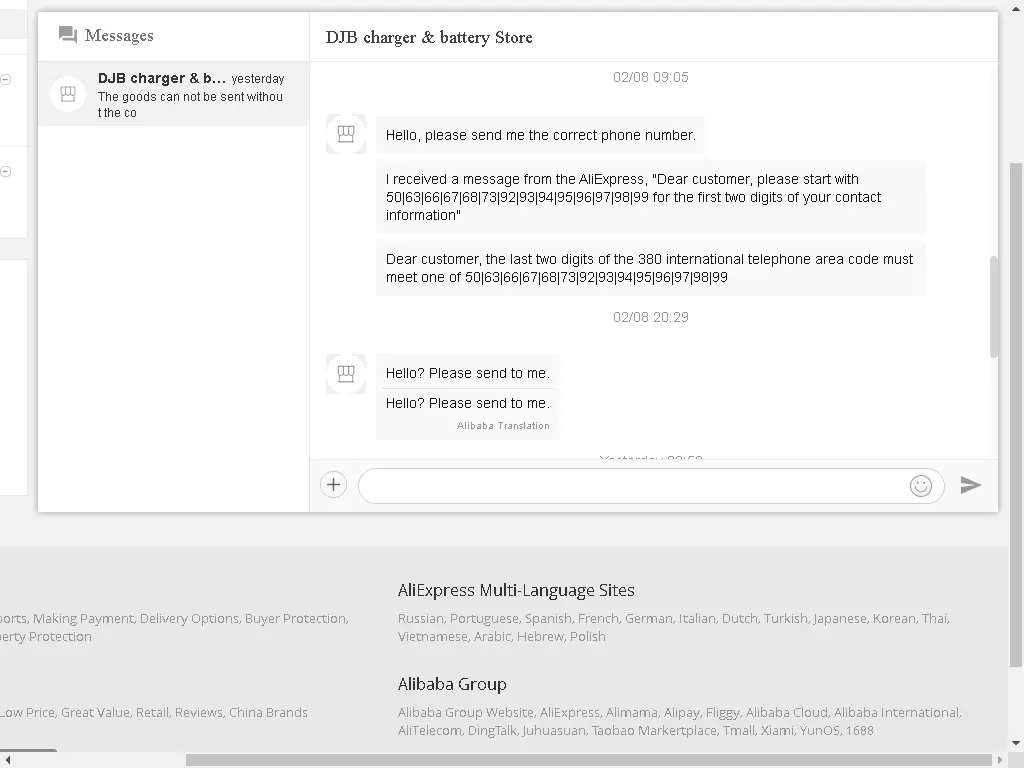Click the chat panel vertical scrollbar
1024x768 pixels.
pyautogui.click(x=993, y=307)
